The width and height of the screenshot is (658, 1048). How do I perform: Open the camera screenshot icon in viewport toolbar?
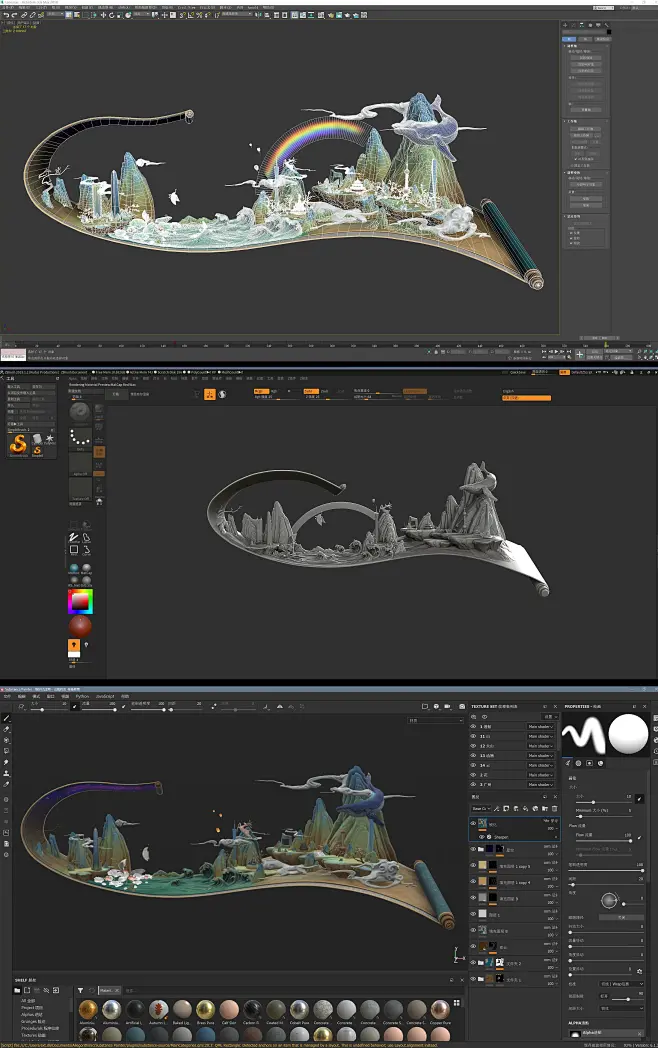(x=462, y=706)
